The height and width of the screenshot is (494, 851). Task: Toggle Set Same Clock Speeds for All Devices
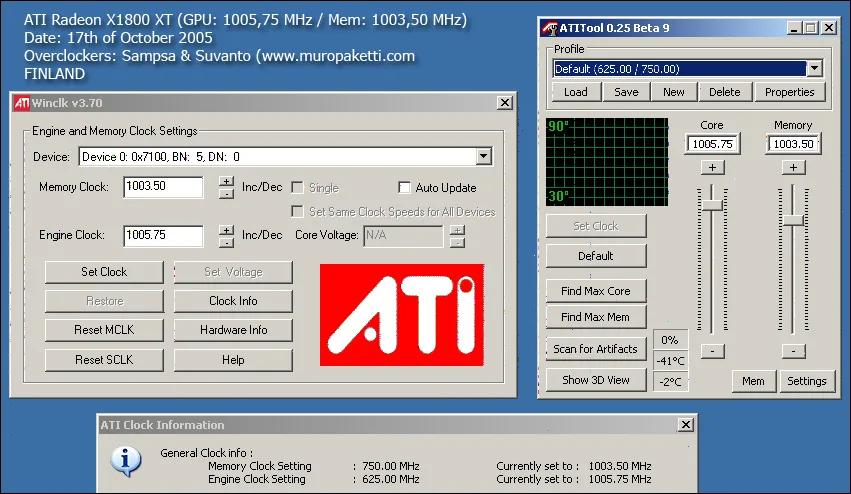coord(297,212)
